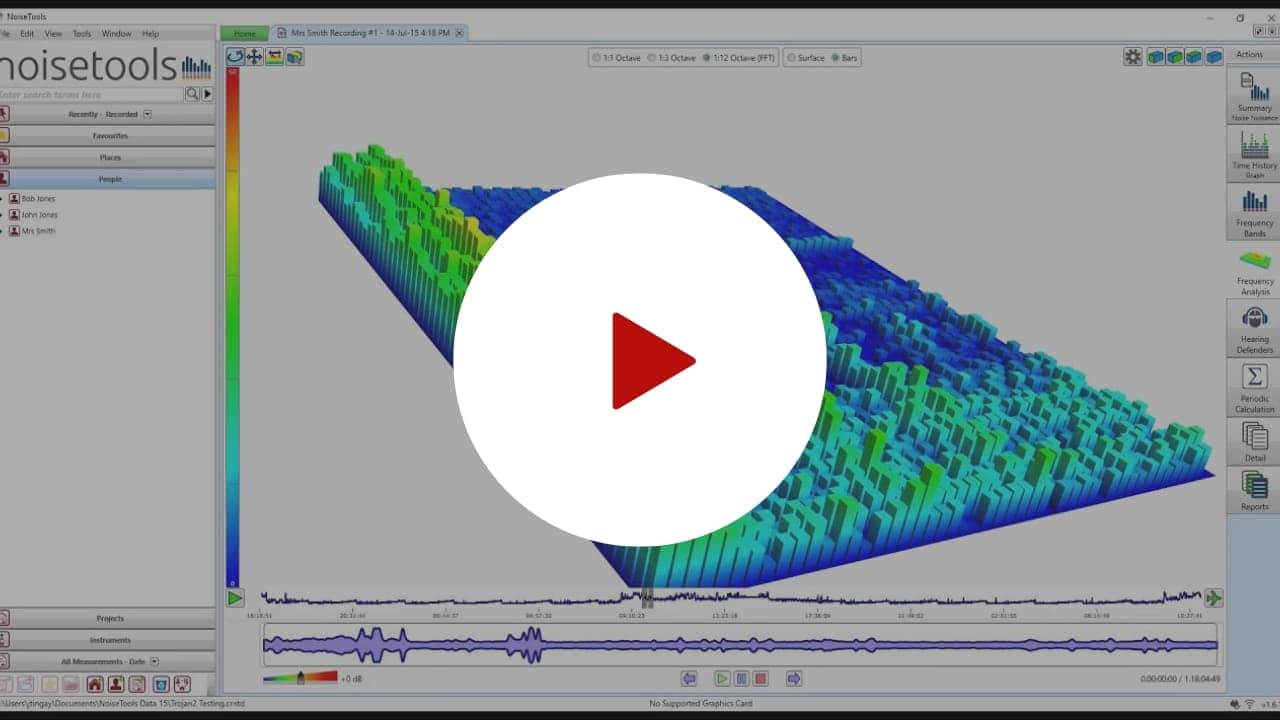
Task: Open the All Measurements - Date dropdown arrow
Action: (x=154, y=661)
